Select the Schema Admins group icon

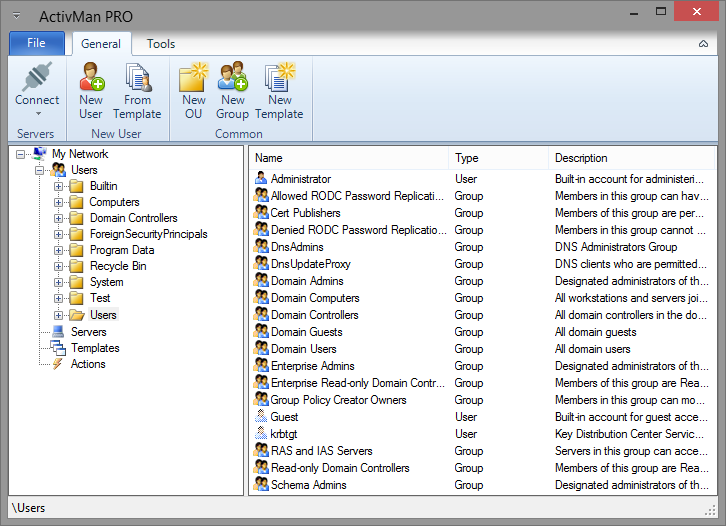(261, 484)
